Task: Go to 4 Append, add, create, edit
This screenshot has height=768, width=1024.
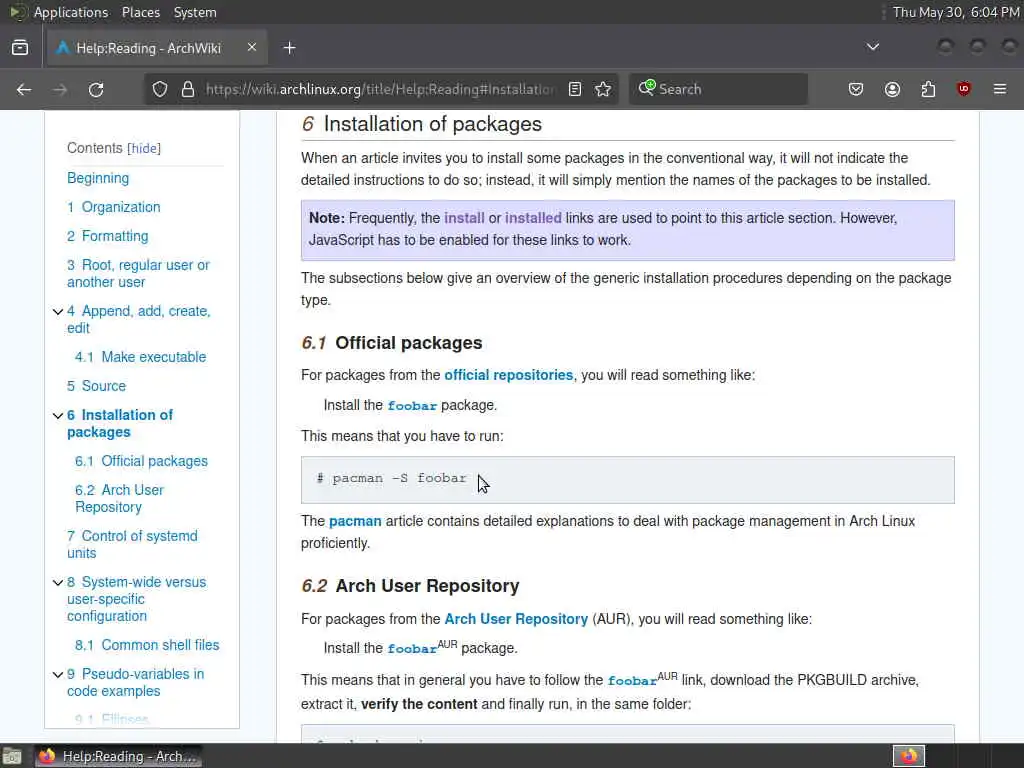Action: pyautogui.click(x=138, y=319)
